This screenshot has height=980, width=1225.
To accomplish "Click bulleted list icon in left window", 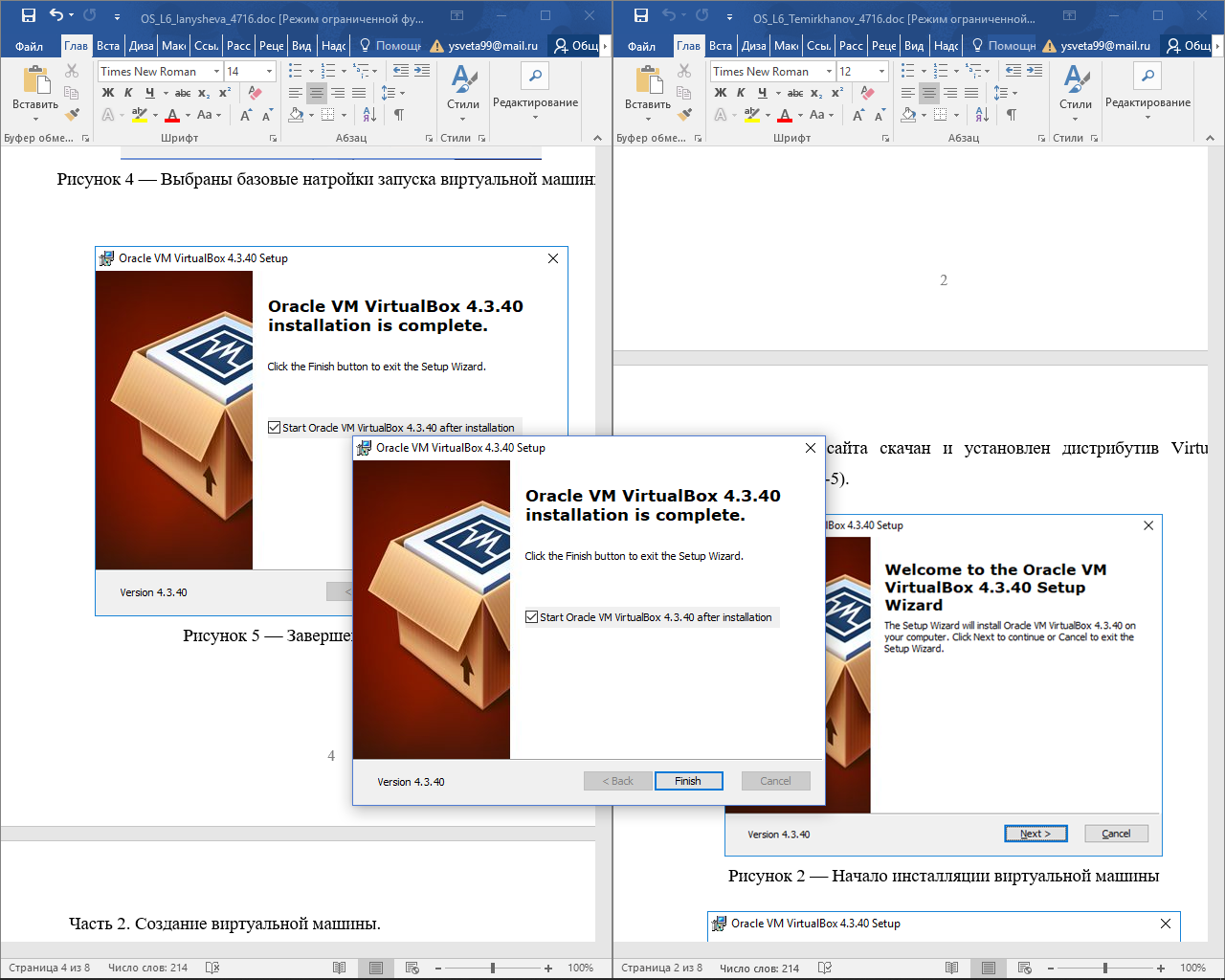I will tap(296, 71).
